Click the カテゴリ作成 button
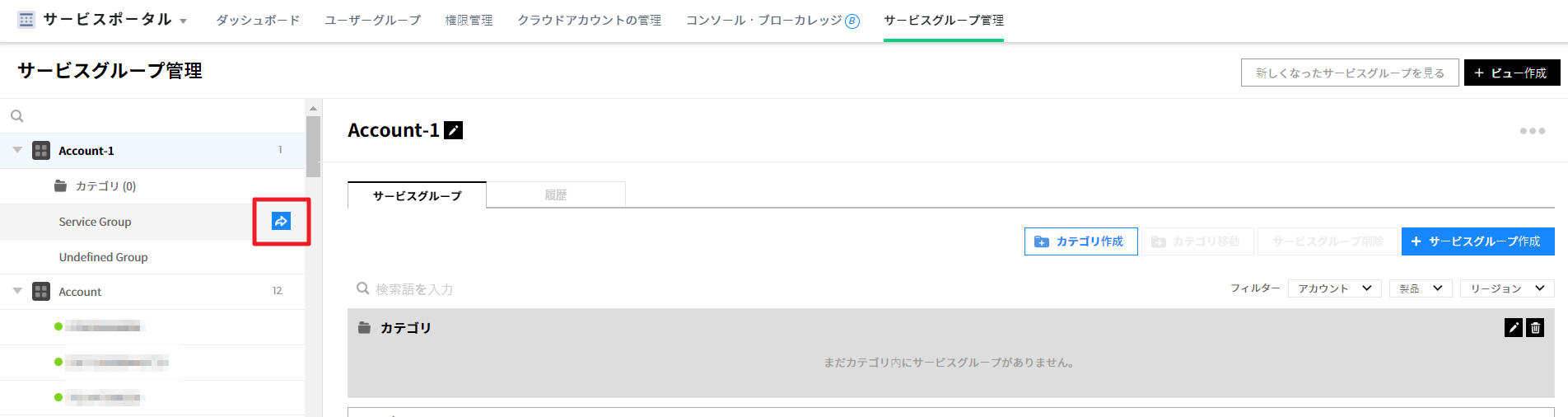1568x417 pixels. pyautogui.click(x=1080, y=241)
